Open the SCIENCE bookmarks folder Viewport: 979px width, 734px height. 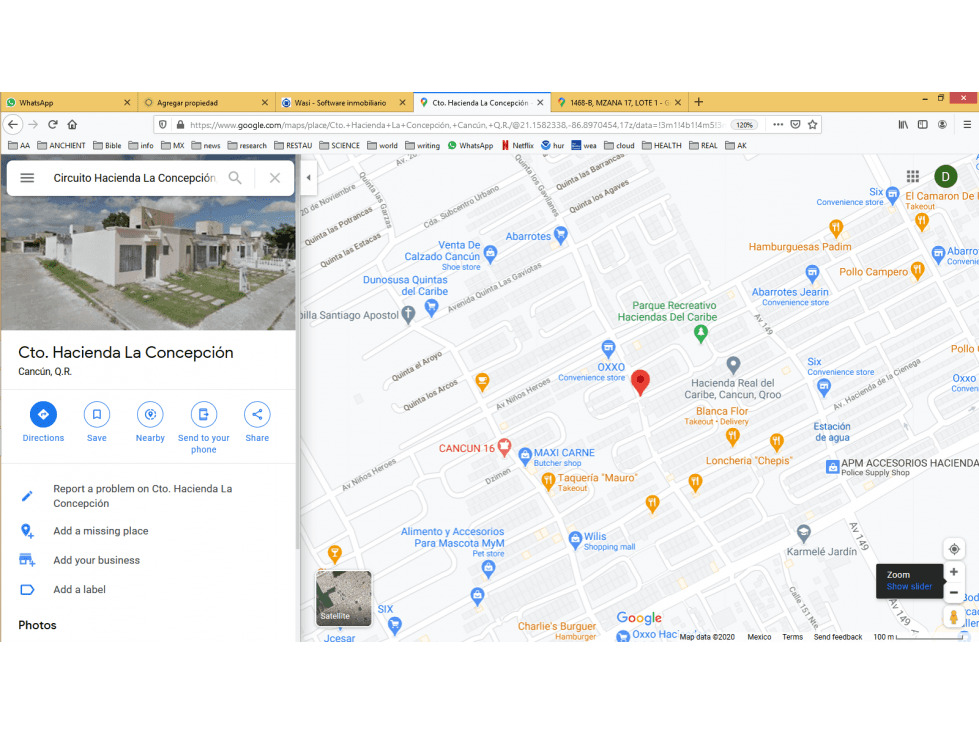(339, 145)
